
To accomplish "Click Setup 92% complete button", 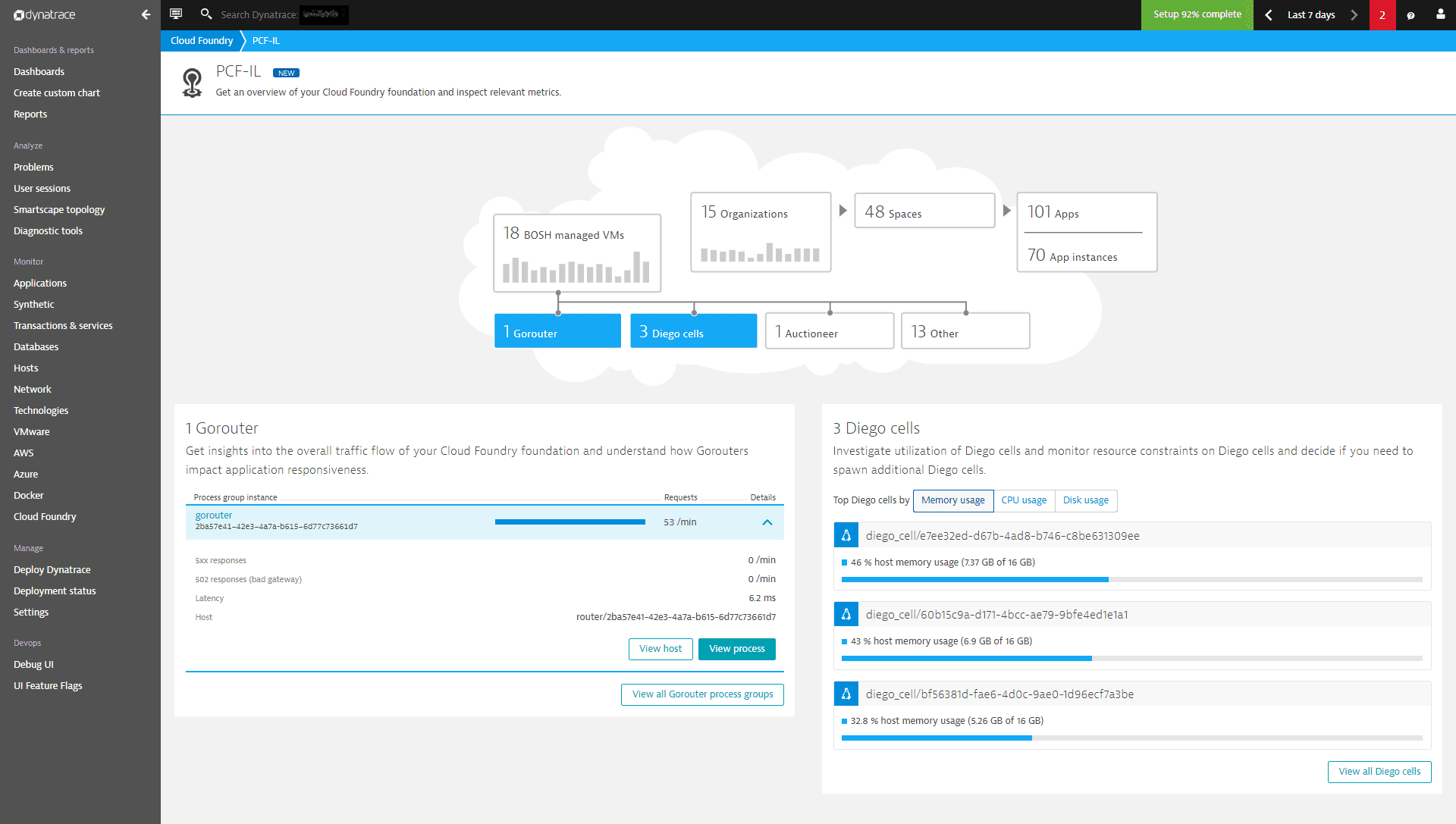I will click(x=1197, y=15).
